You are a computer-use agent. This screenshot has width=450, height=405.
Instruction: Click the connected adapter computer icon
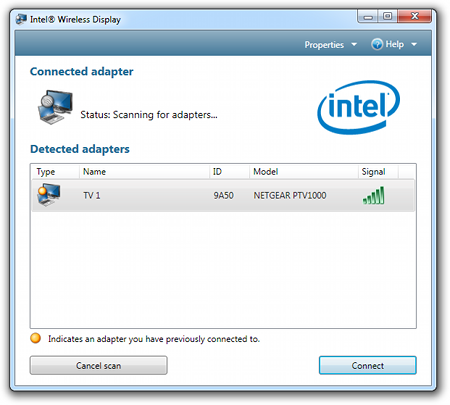tap(55, 107)
